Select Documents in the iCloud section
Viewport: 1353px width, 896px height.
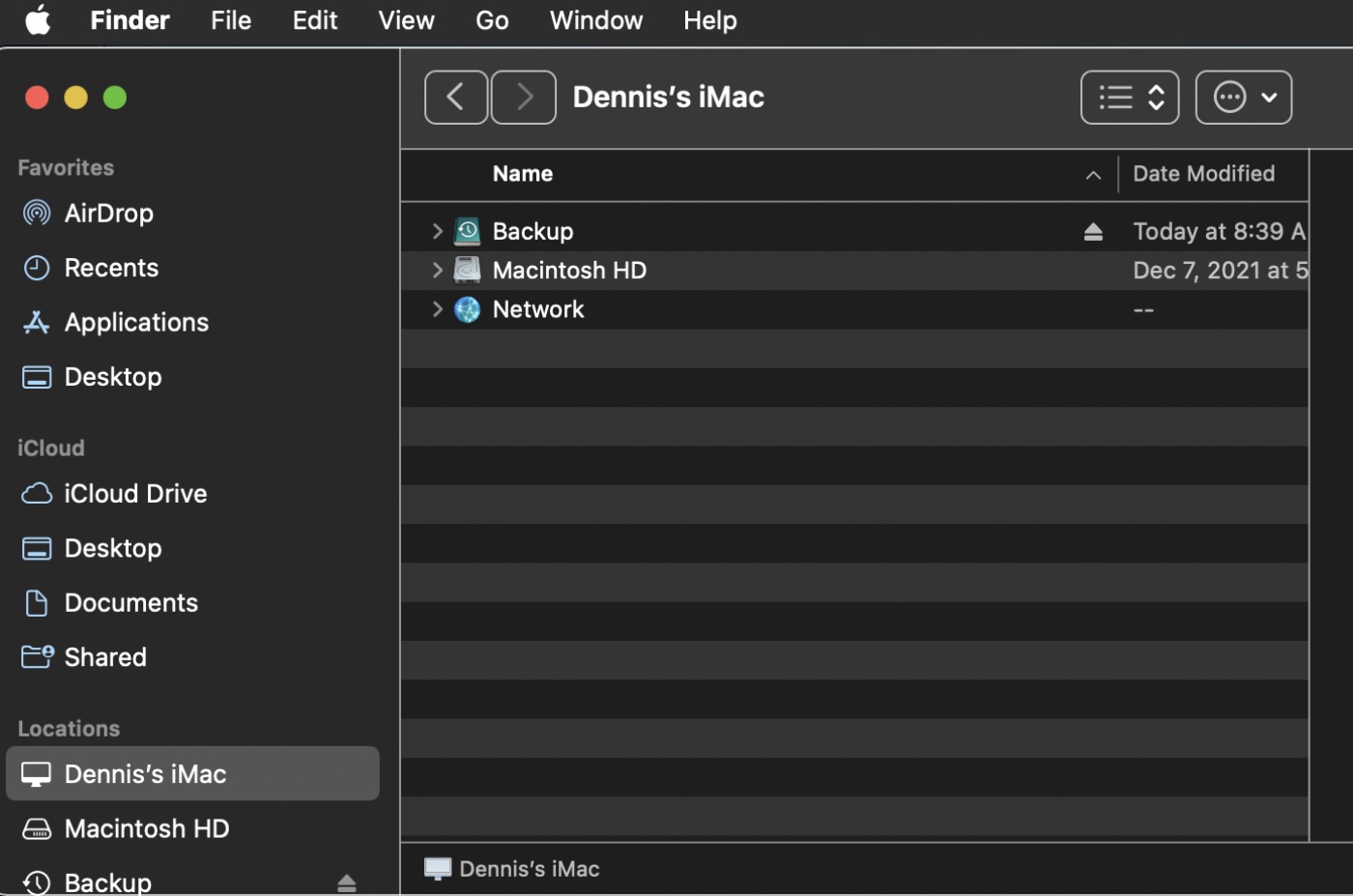(130, 602)
